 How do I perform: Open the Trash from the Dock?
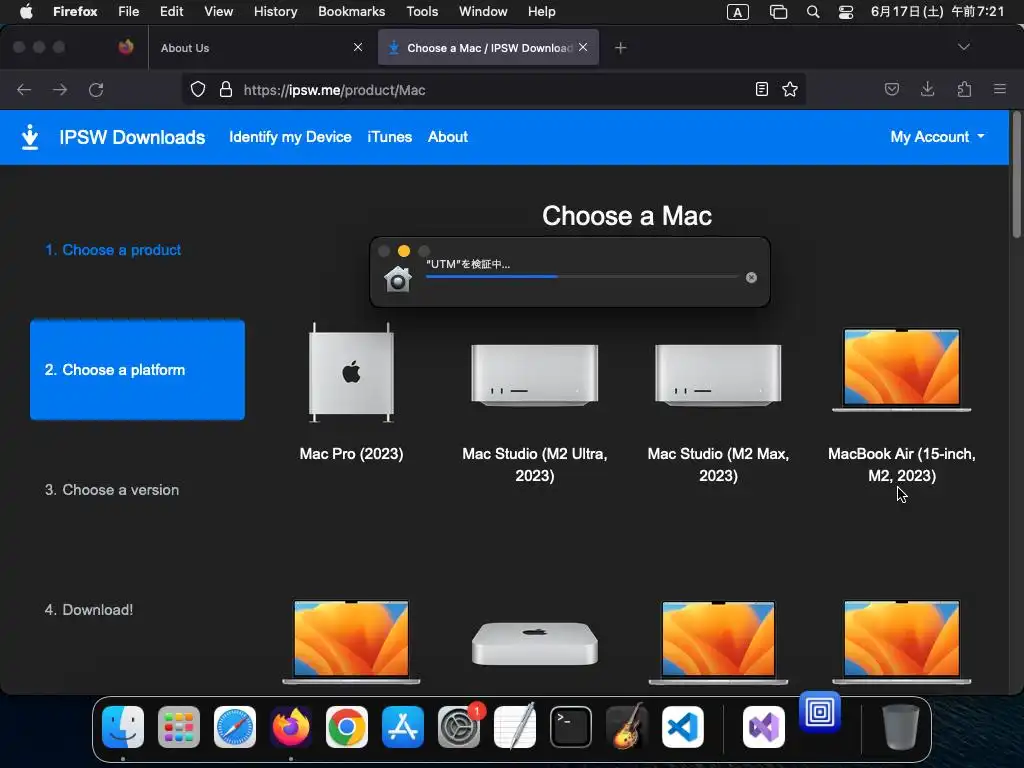click(901, 727)
